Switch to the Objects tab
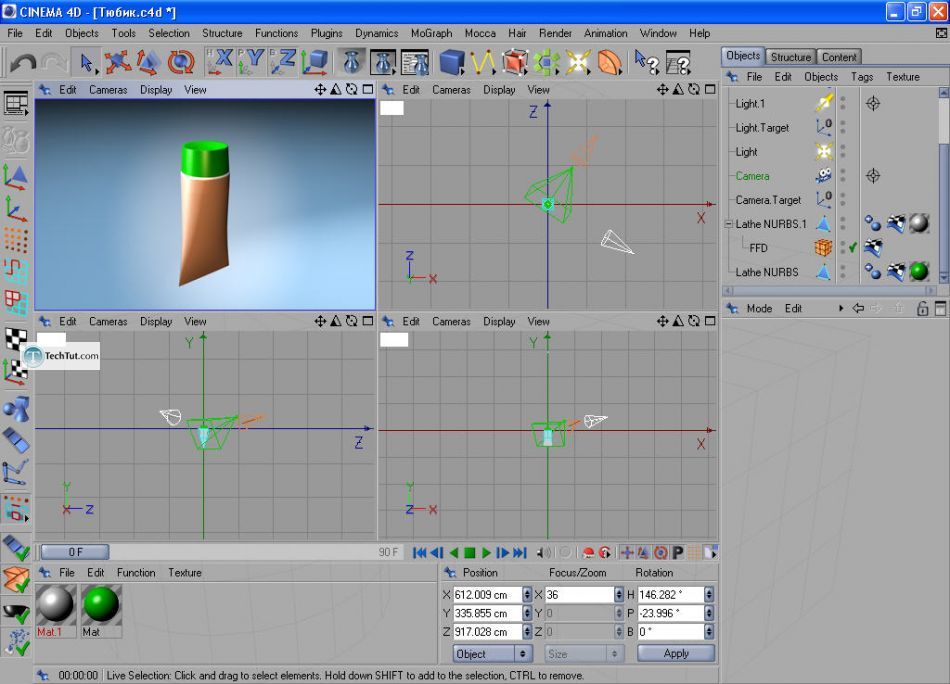The height and width of the screenshot is (684, 950). pos(743,56)
